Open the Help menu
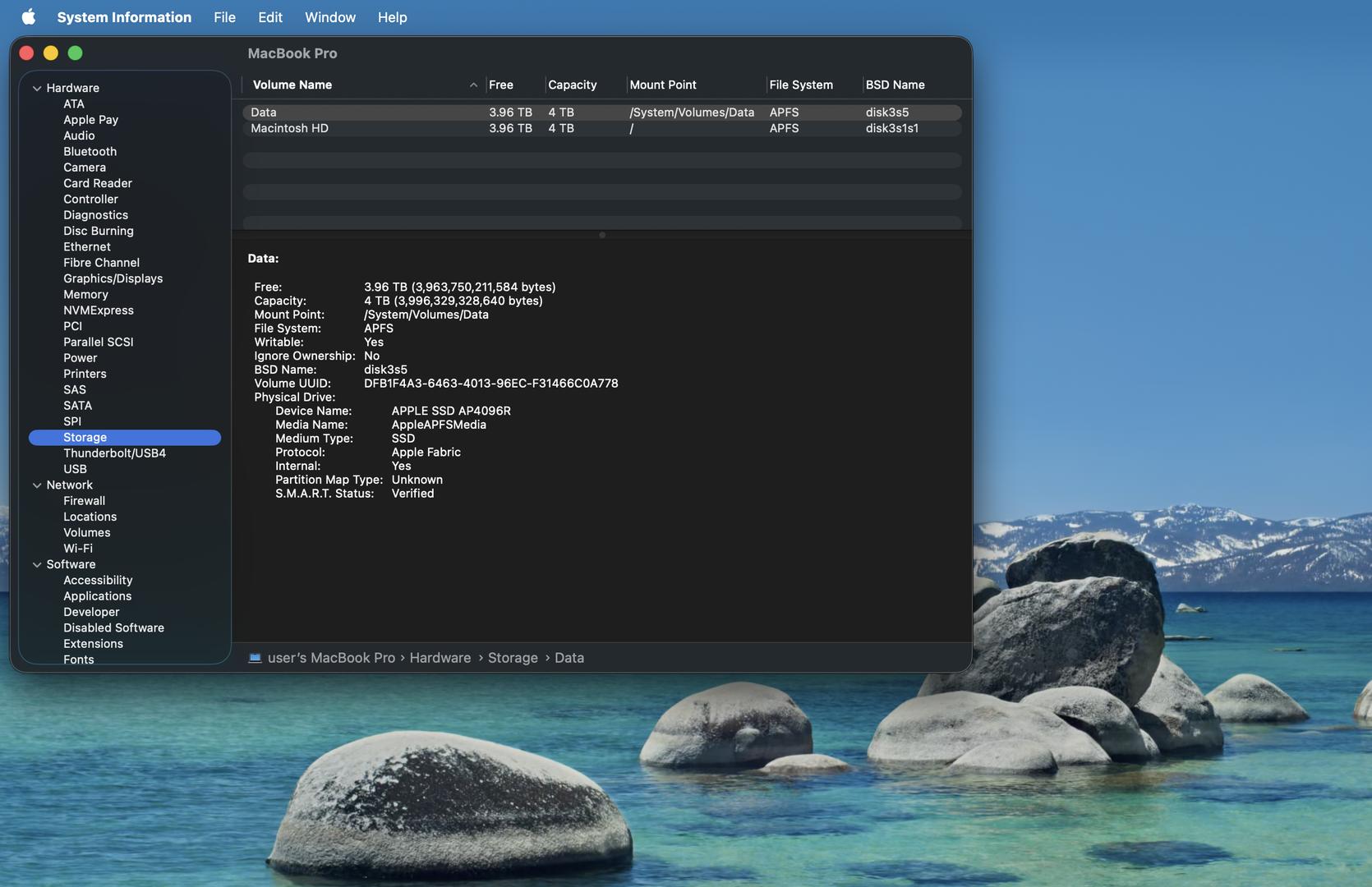This screenshot has width=1372, height=887. click(x=392, y=17)
